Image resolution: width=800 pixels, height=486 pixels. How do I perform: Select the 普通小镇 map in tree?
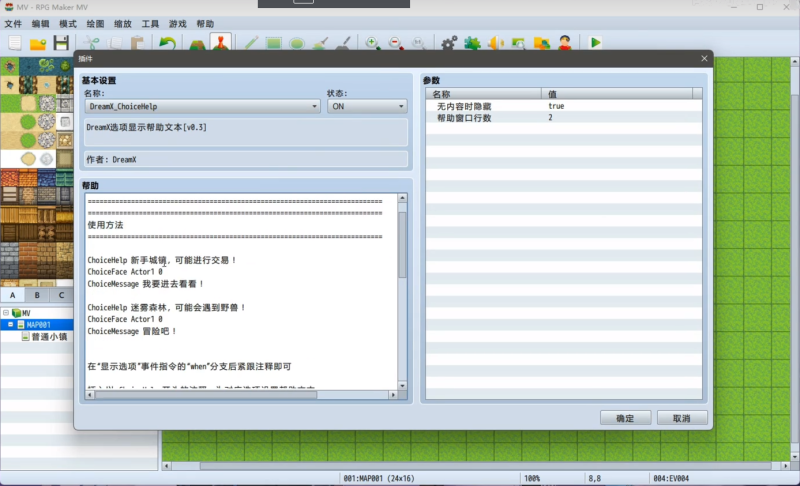click(x=49, y=337)
